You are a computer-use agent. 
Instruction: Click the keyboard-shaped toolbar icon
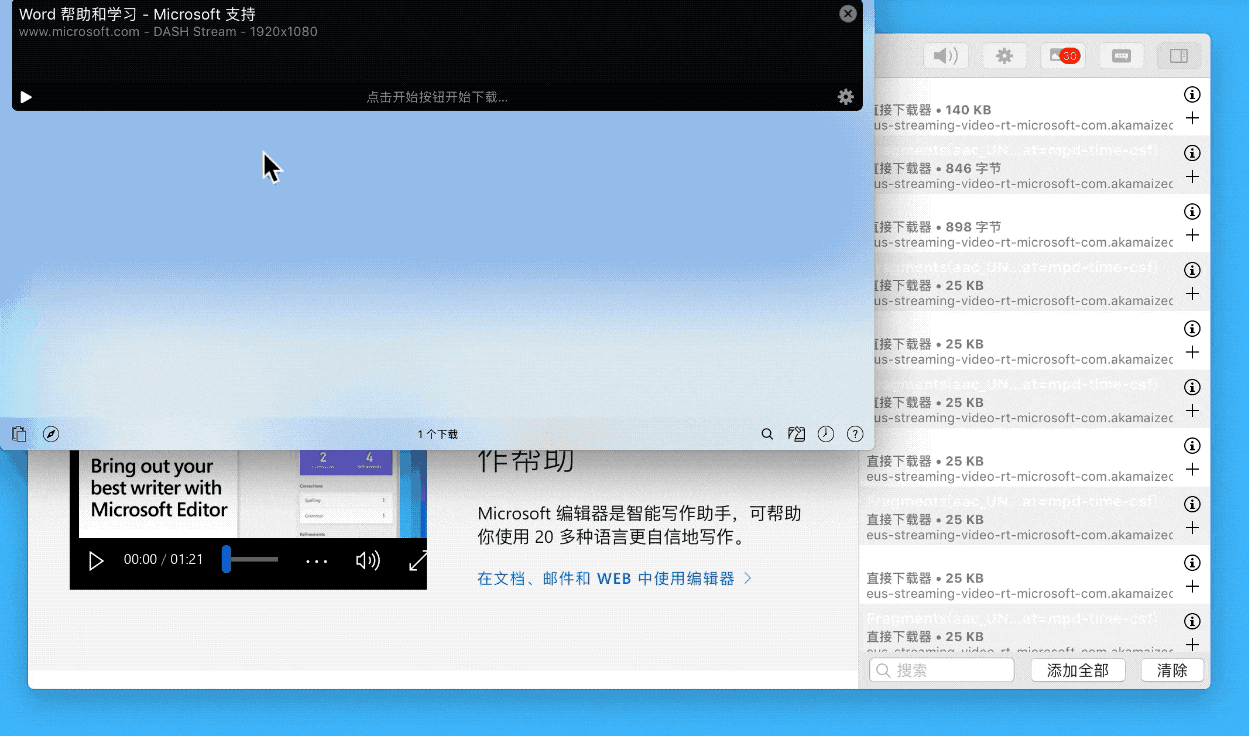(1121, 56)
